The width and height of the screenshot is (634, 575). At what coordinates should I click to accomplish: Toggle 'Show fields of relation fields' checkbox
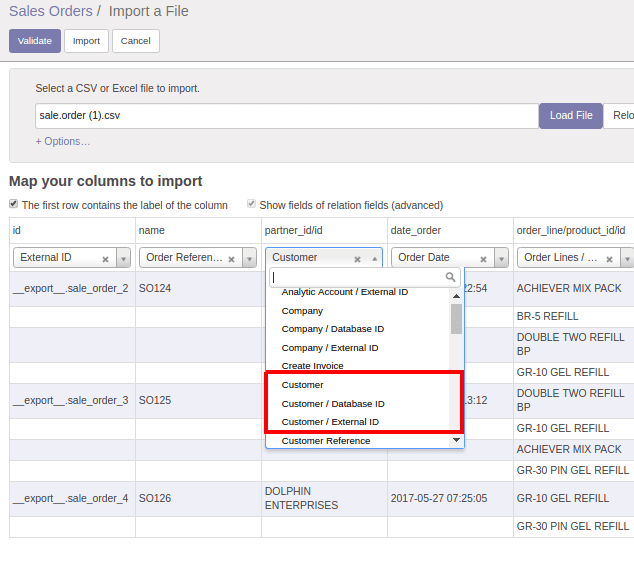(x=251, y=203)
